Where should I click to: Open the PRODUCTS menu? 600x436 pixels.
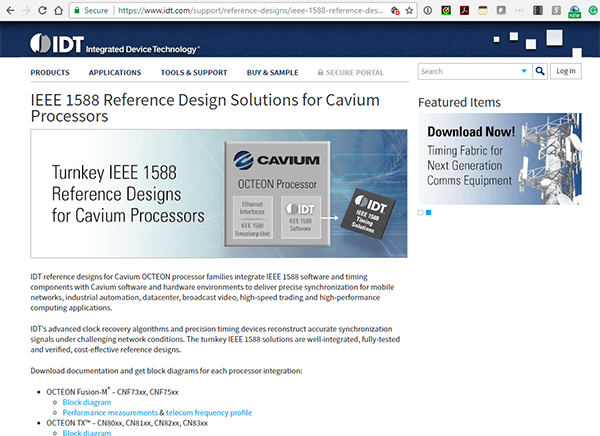click(x=50, y=72)
